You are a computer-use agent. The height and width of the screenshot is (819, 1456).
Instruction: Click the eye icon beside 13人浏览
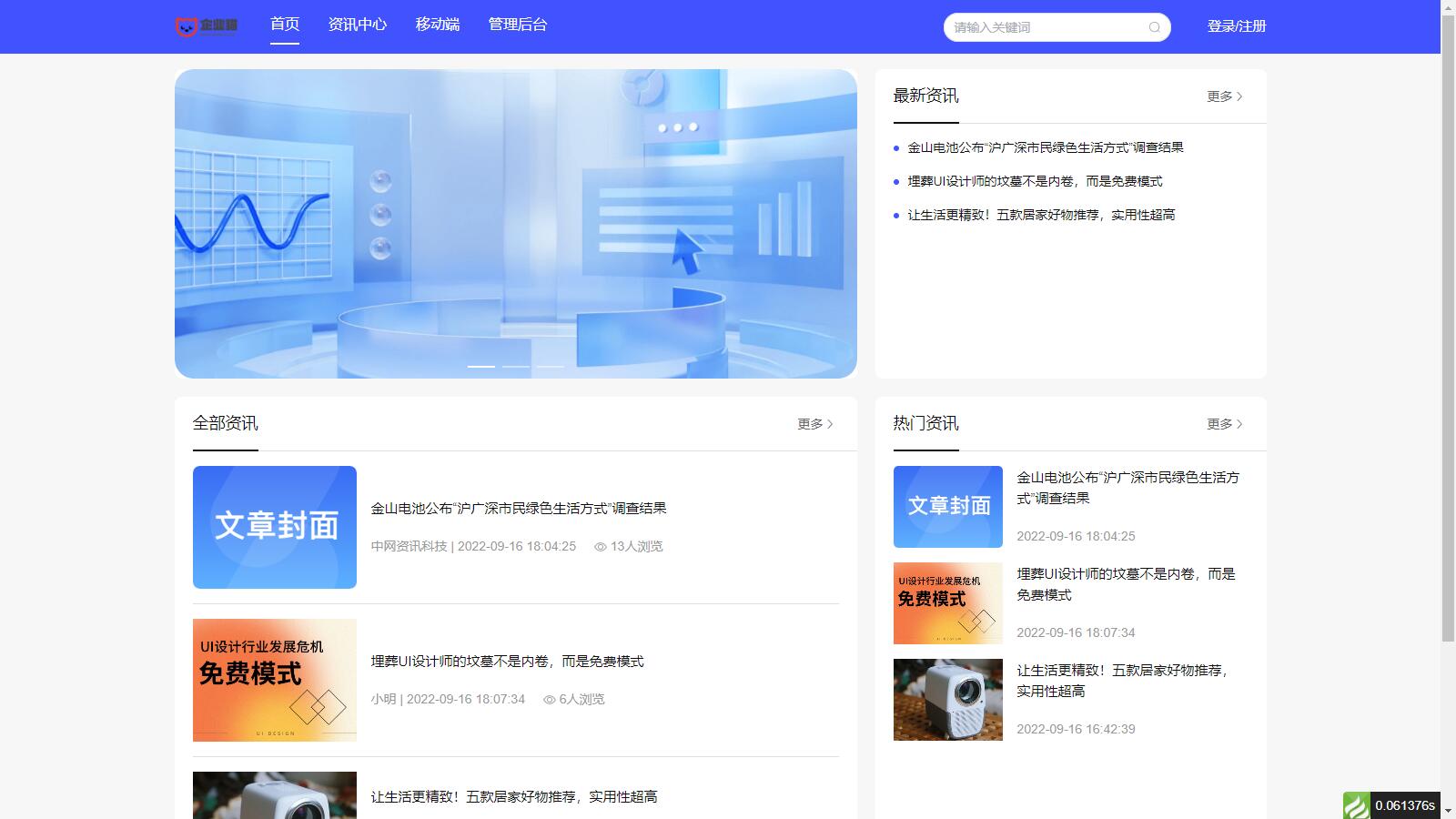[x=600, y=547]
